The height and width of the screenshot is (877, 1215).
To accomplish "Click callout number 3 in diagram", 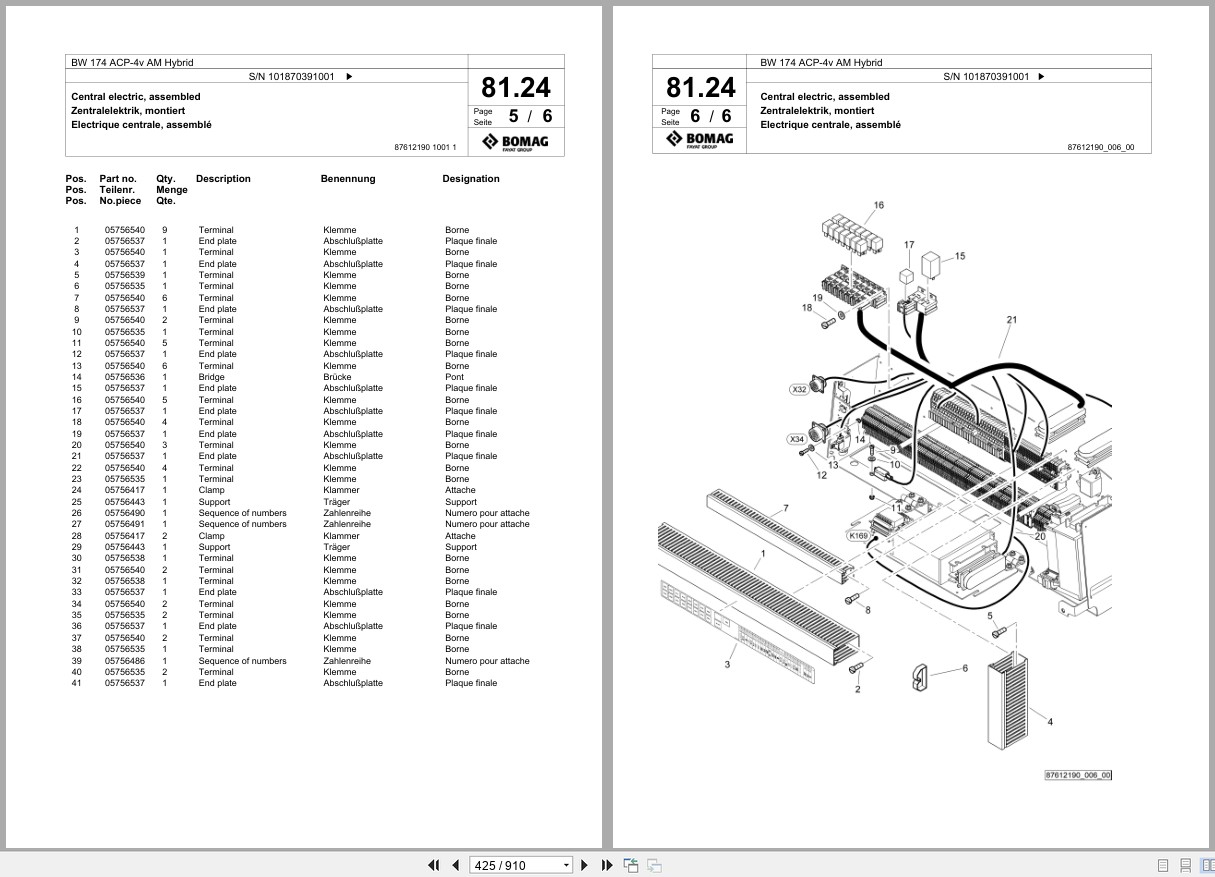I will [x=727, y=664].
